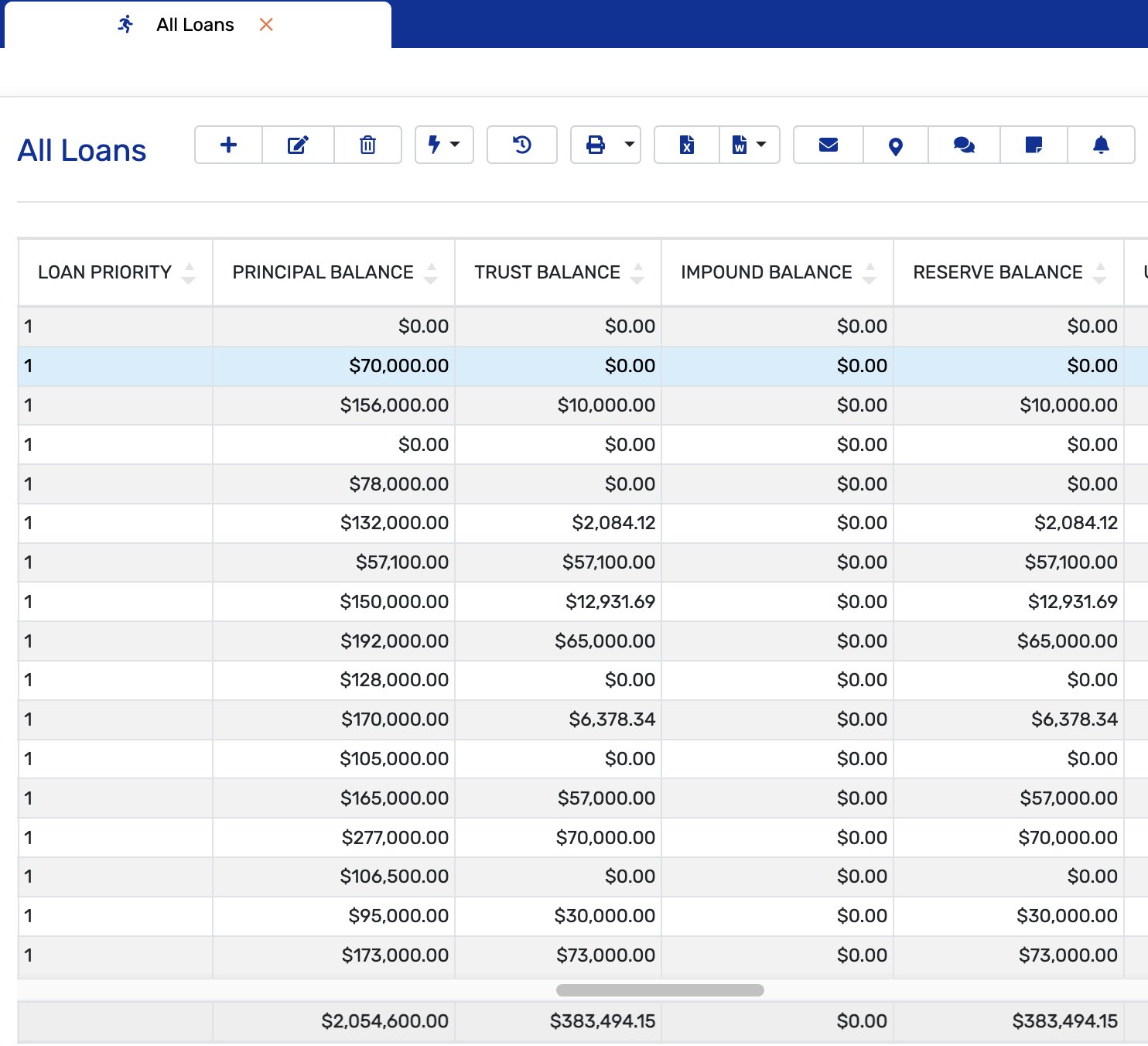Open the print dropdown arrow
1148x1046 pixels.
(x=628, y=144)
